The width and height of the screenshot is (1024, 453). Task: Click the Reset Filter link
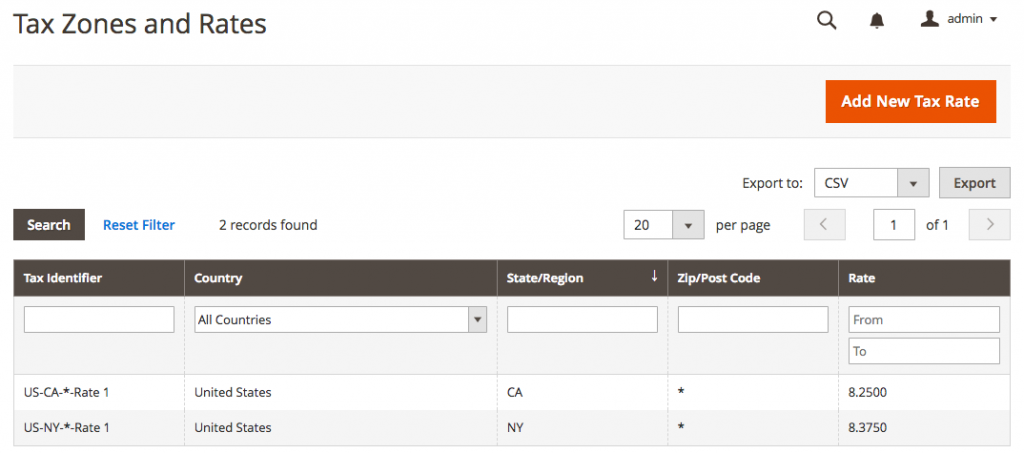pos(139,225)
